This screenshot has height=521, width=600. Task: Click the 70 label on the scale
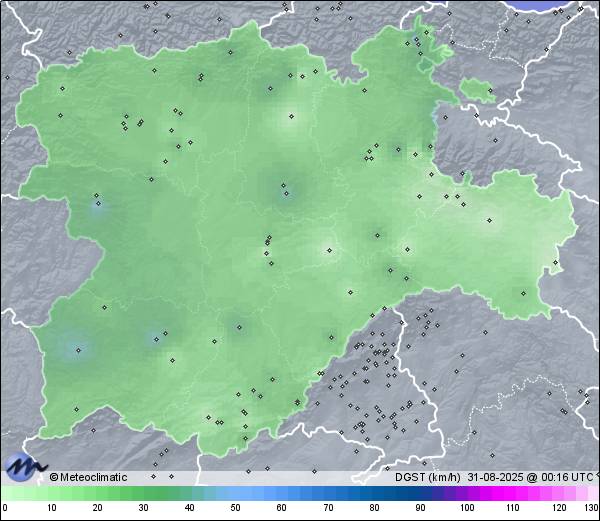pos(328,508)
